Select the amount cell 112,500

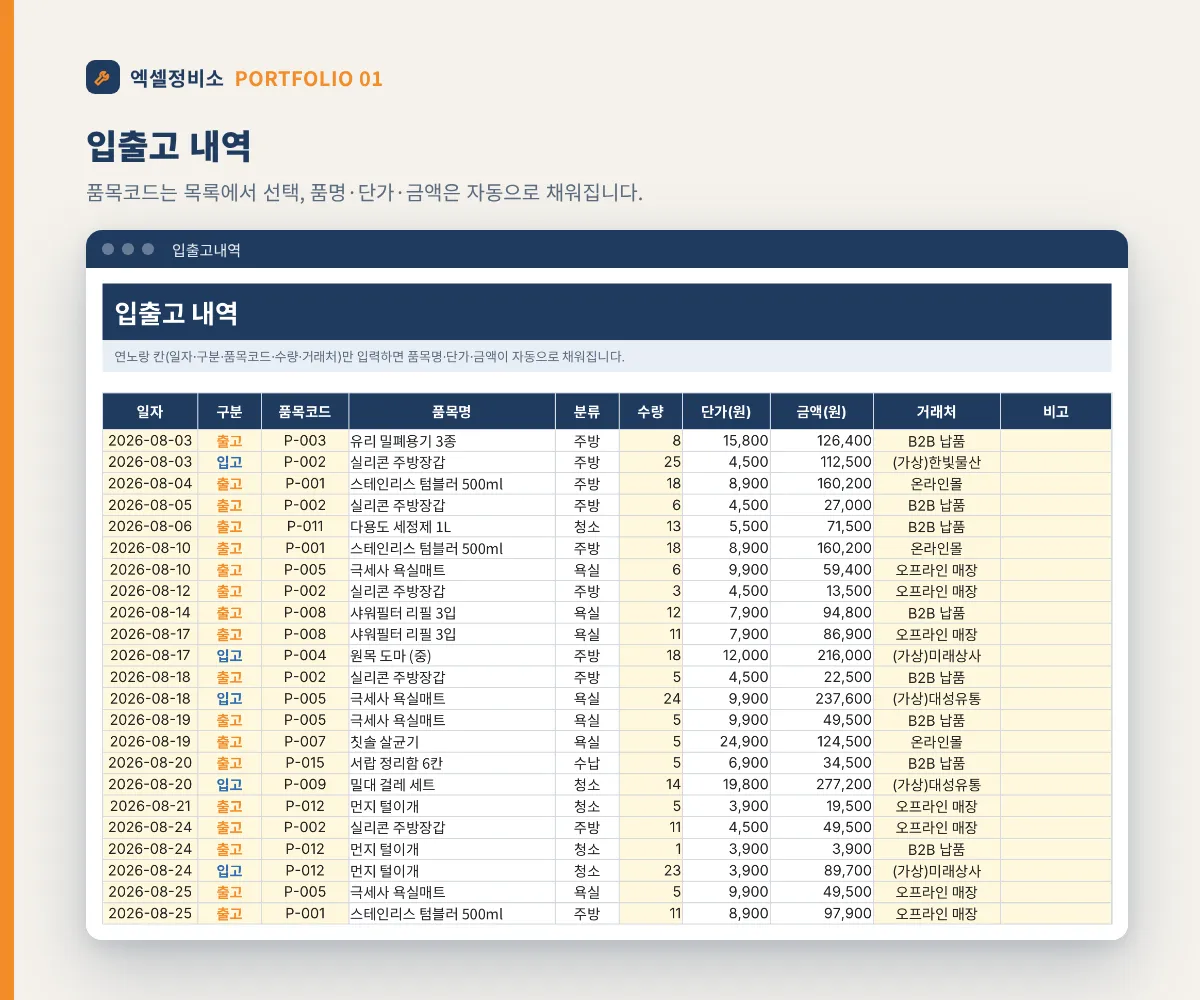coord(822,462)
